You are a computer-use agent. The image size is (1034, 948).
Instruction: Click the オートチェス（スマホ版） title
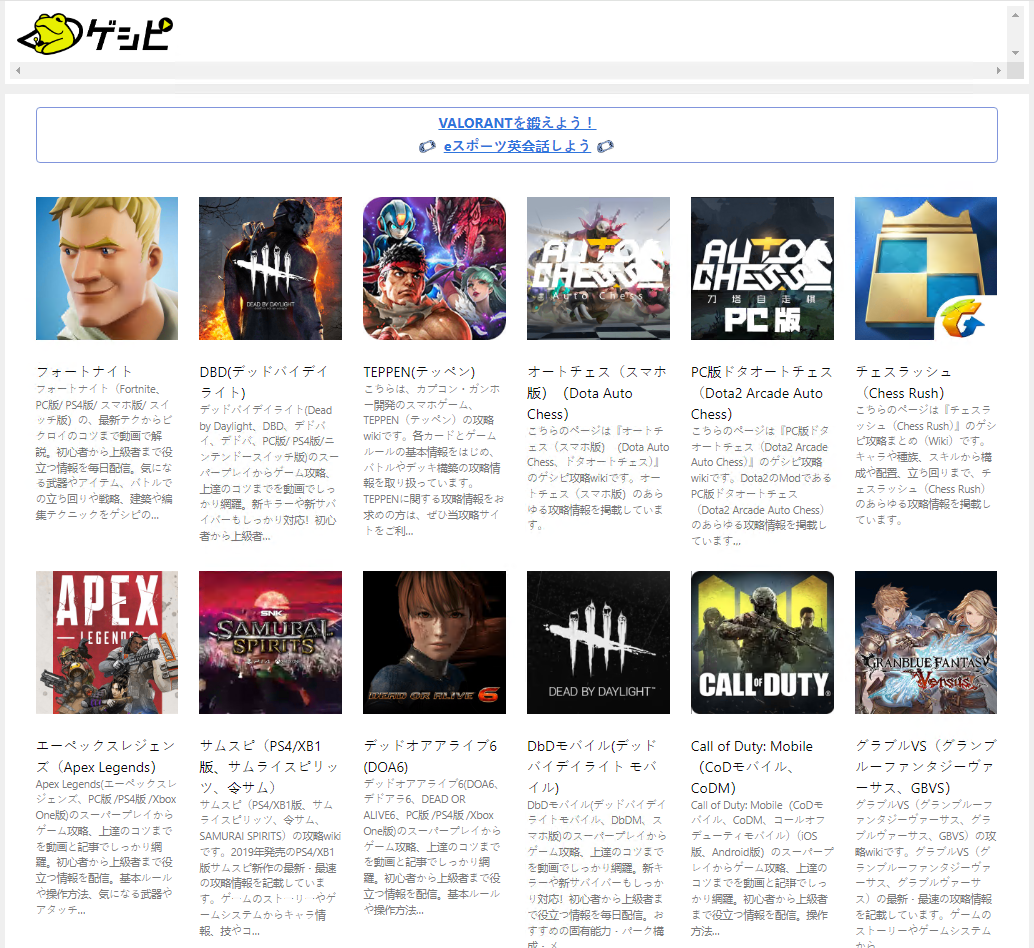click(x=597, y=393)
